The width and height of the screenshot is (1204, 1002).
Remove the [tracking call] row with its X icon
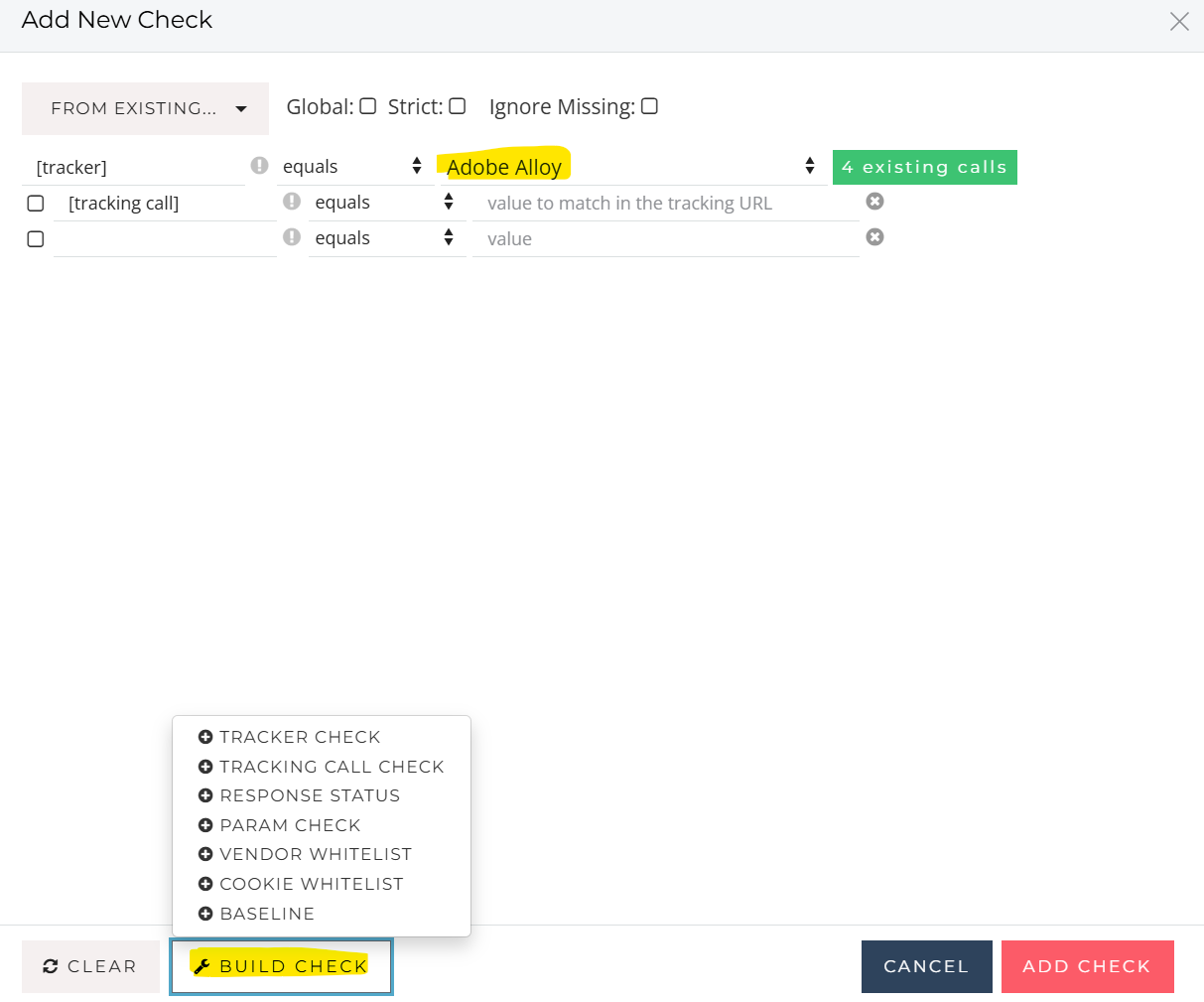[x=874, y=202]
